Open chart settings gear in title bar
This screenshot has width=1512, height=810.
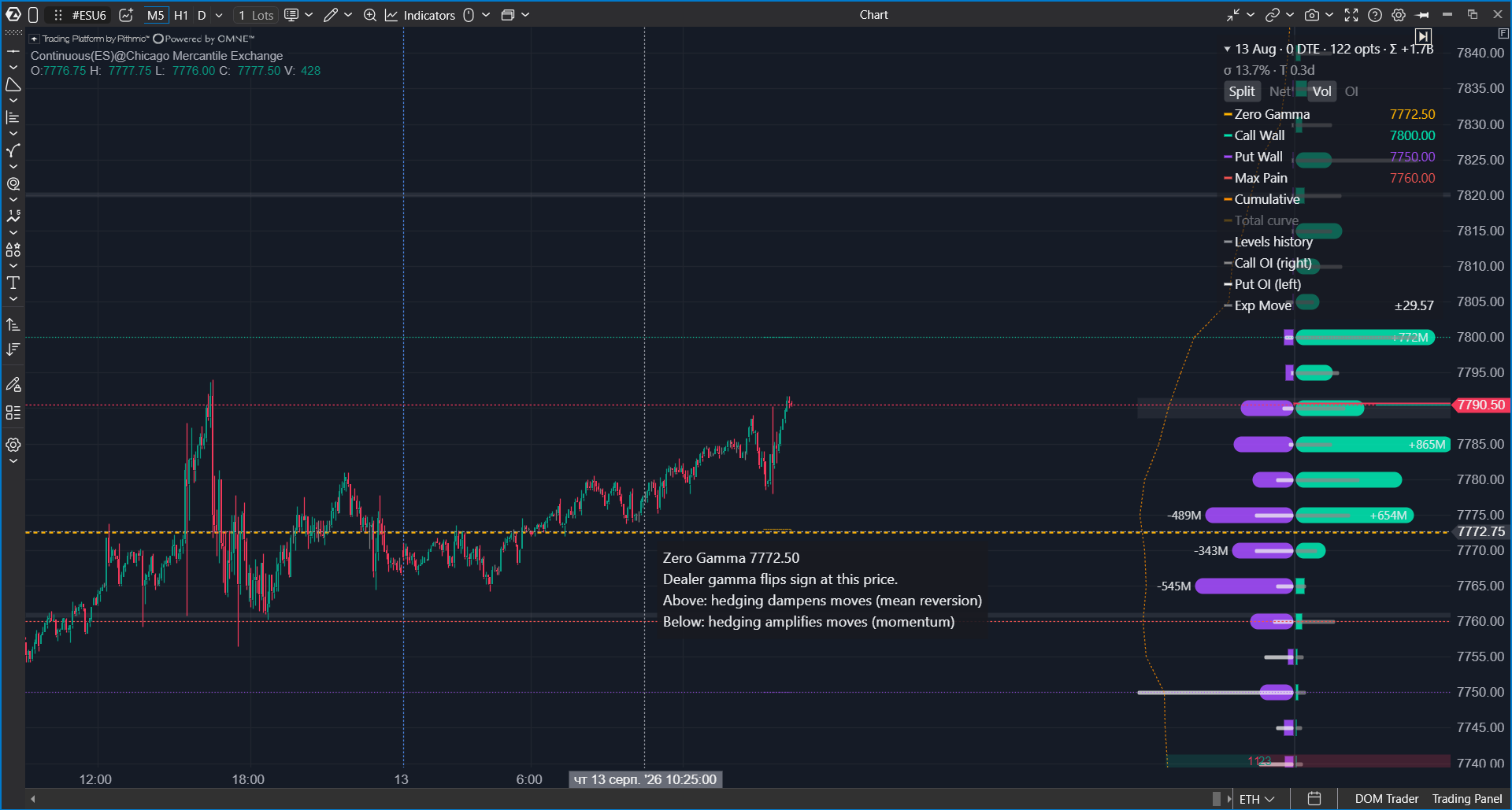(x=1399, y=15)
